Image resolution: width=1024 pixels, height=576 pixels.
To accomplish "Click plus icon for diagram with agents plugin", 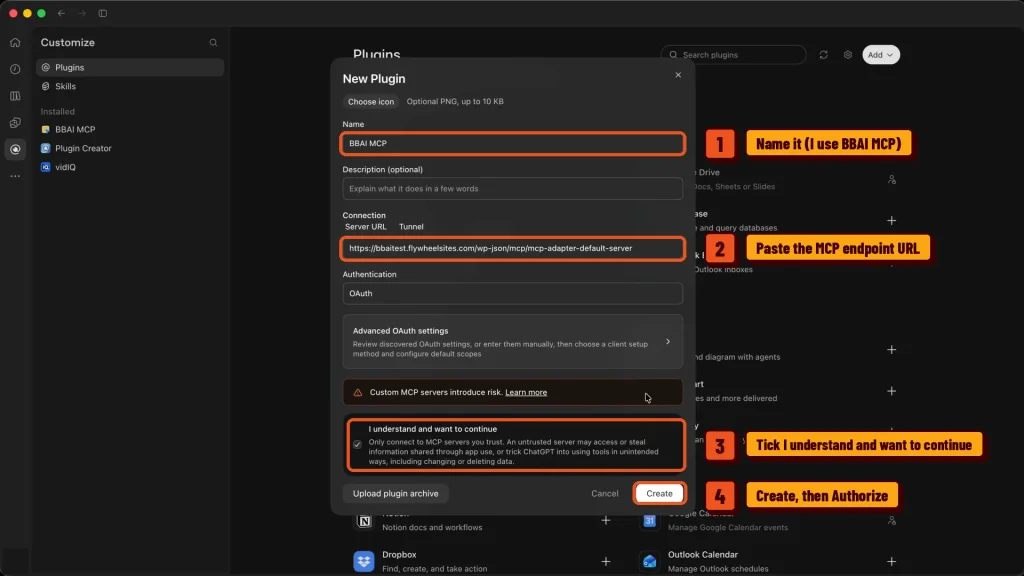I will click(x=891, y=350).
